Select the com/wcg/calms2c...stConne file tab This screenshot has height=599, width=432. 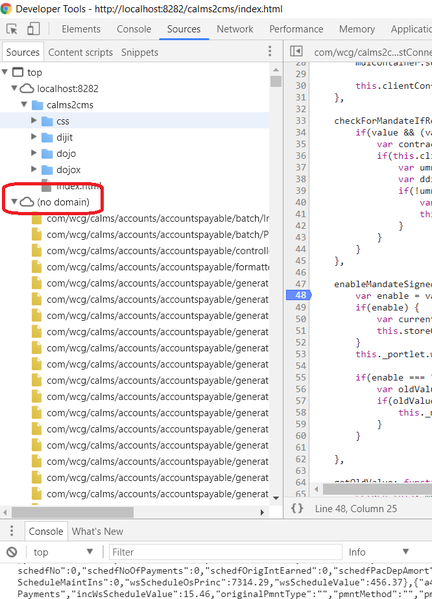372,52
